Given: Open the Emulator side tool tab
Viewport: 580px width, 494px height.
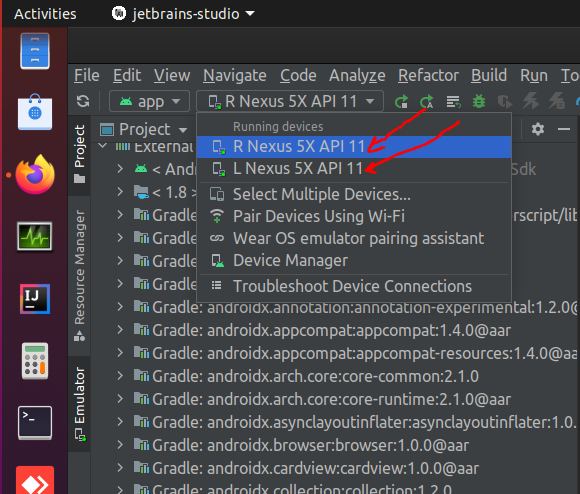Looking at the screenshot, I should click(x=80, y=404).
